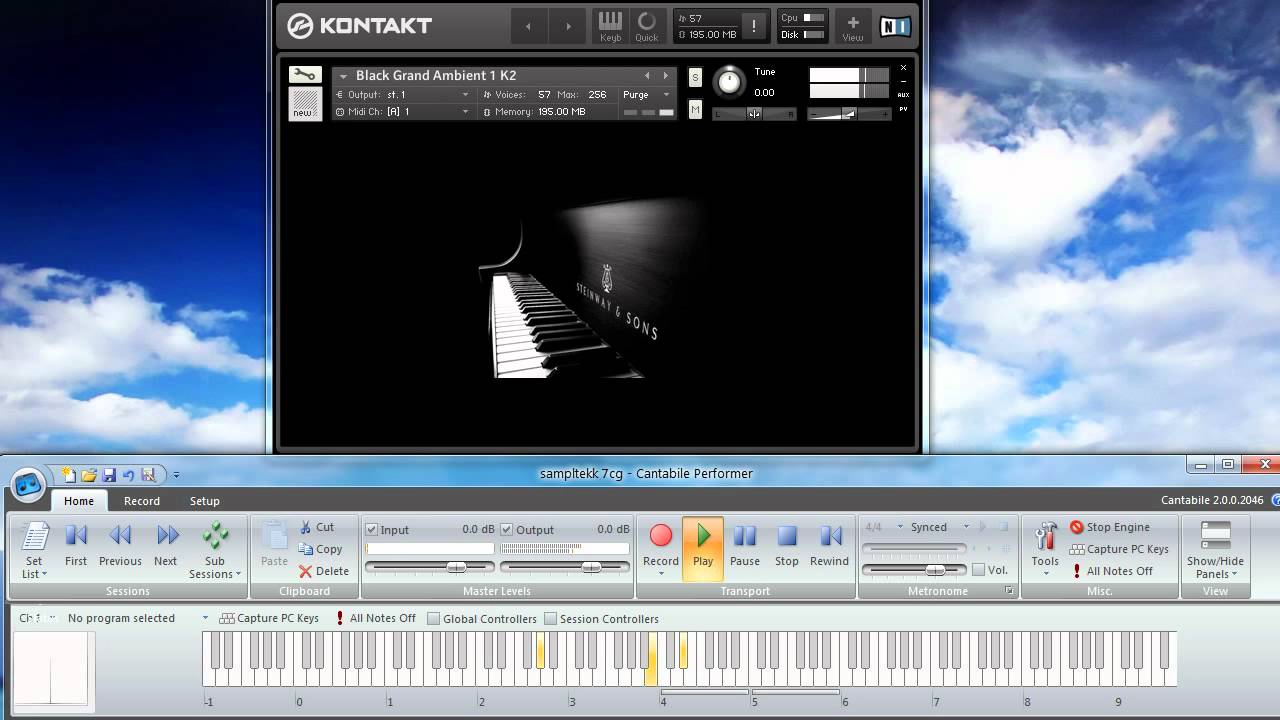The width and height of the screenshot is (1280, 720).
Task: Select previous instrument preset arrow in Kontakt
Action: [x=647, y=76]
